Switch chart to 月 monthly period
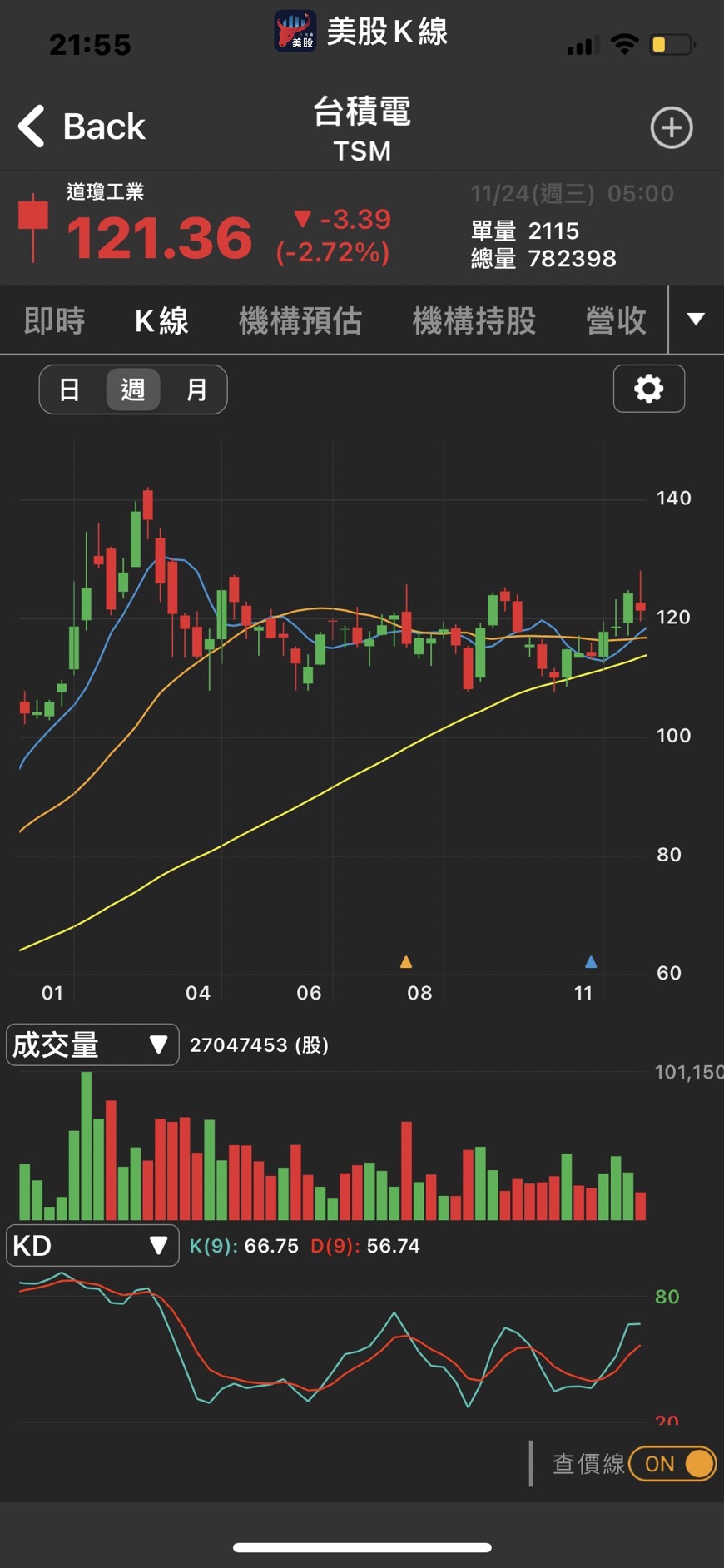This screenshot has width=724, height=1568. click(196, 390)
